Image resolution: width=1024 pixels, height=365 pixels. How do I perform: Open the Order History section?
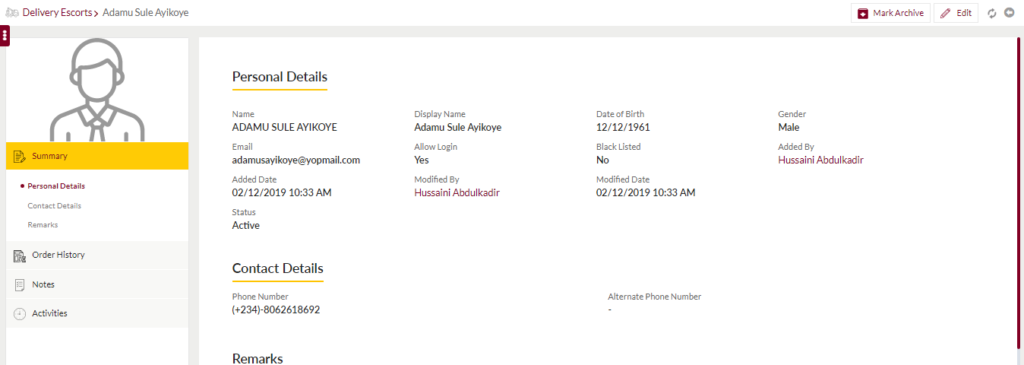(x=97, y=255)
